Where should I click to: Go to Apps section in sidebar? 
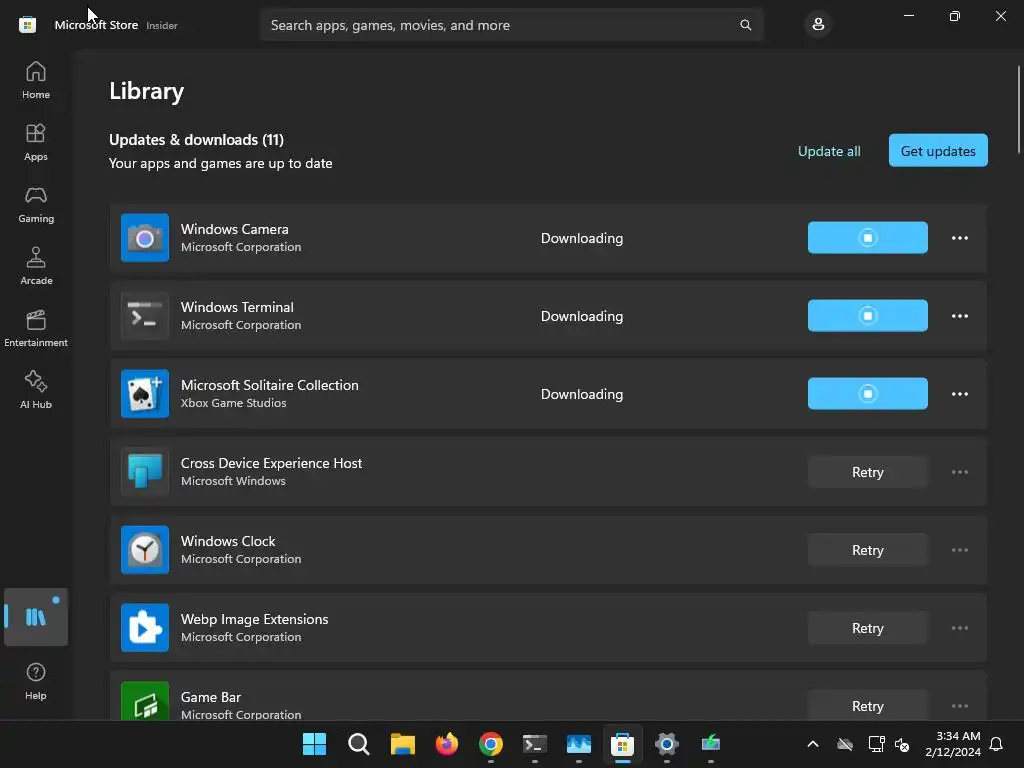[36, 142]
